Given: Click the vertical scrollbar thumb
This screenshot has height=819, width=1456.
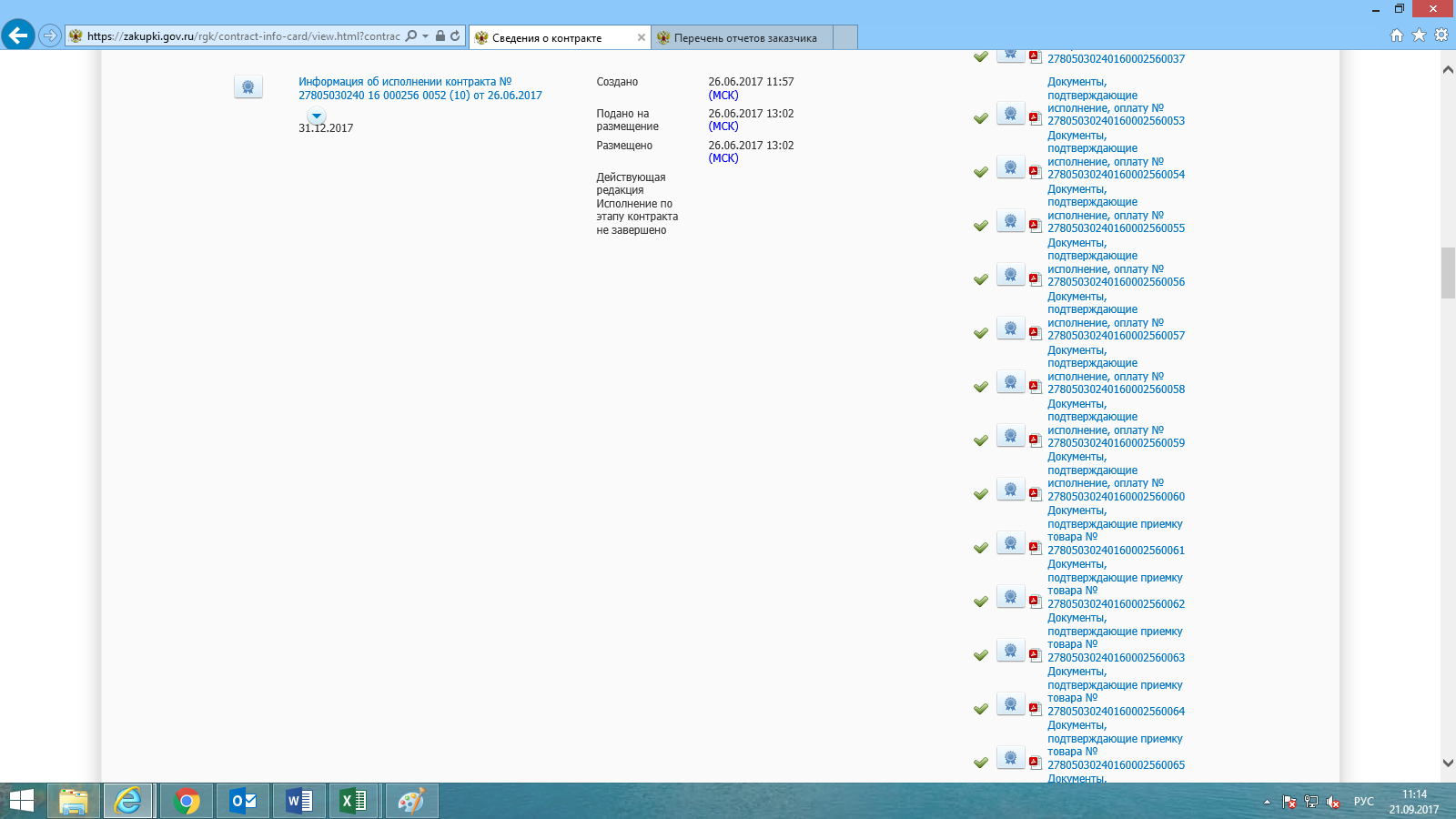Looking at the screenshot, I should (x=1448, y=273).
